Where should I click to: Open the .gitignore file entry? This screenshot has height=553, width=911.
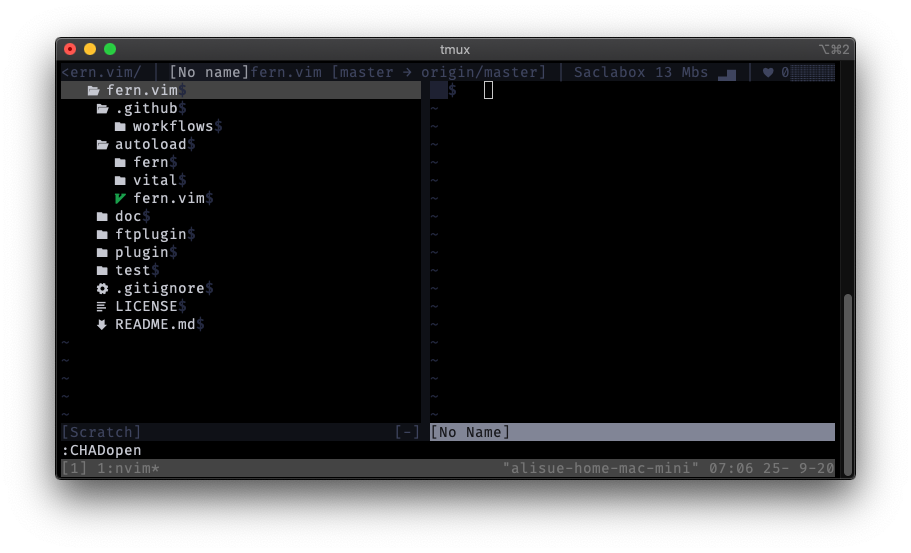coord(160,288)
